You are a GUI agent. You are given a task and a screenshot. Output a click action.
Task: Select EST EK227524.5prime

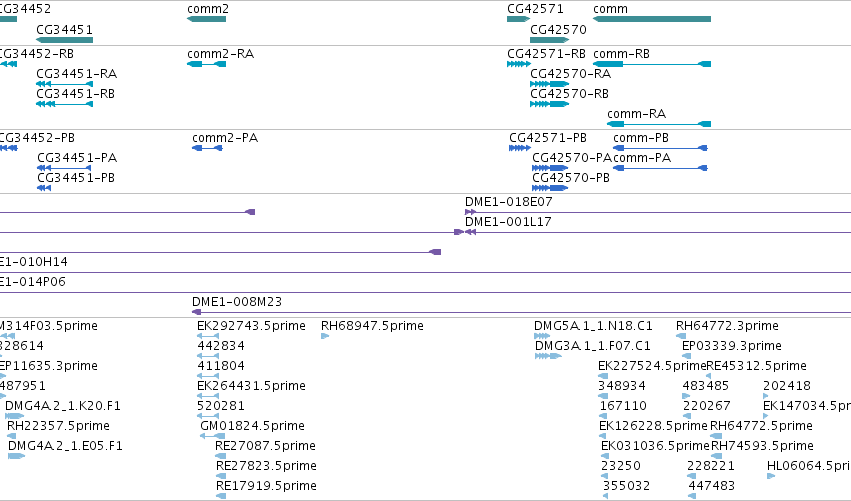603,377
